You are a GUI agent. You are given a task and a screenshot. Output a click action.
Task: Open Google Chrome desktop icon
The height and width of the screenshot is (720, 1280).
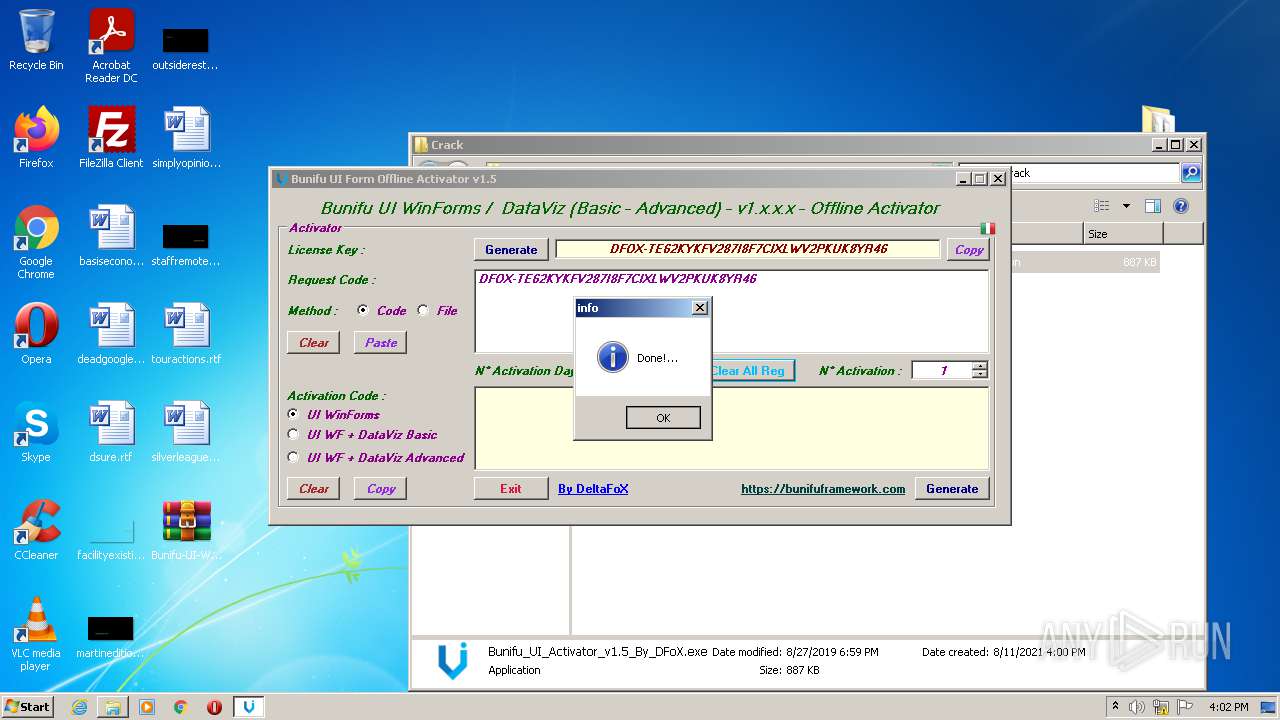[36, 242]
